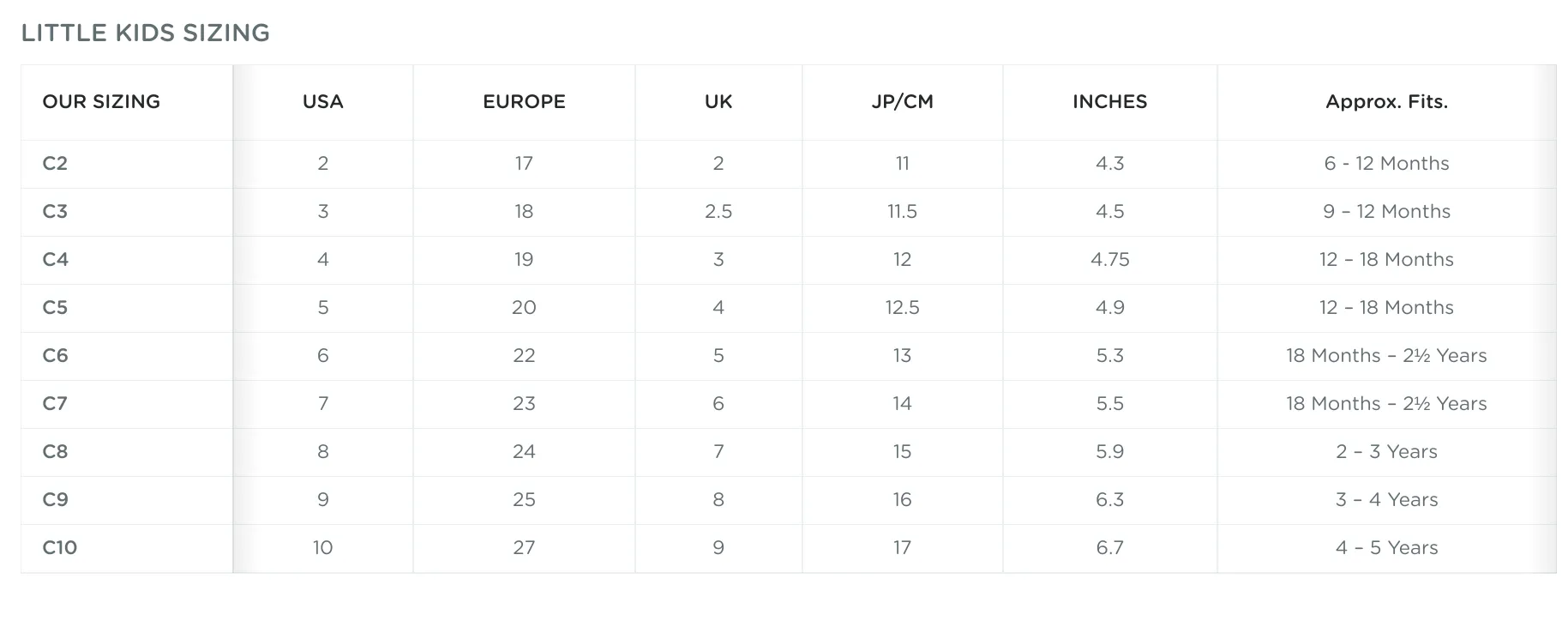Click the Europe 22 size cell
Screen dimensions: 1568x627
point(524,355)
